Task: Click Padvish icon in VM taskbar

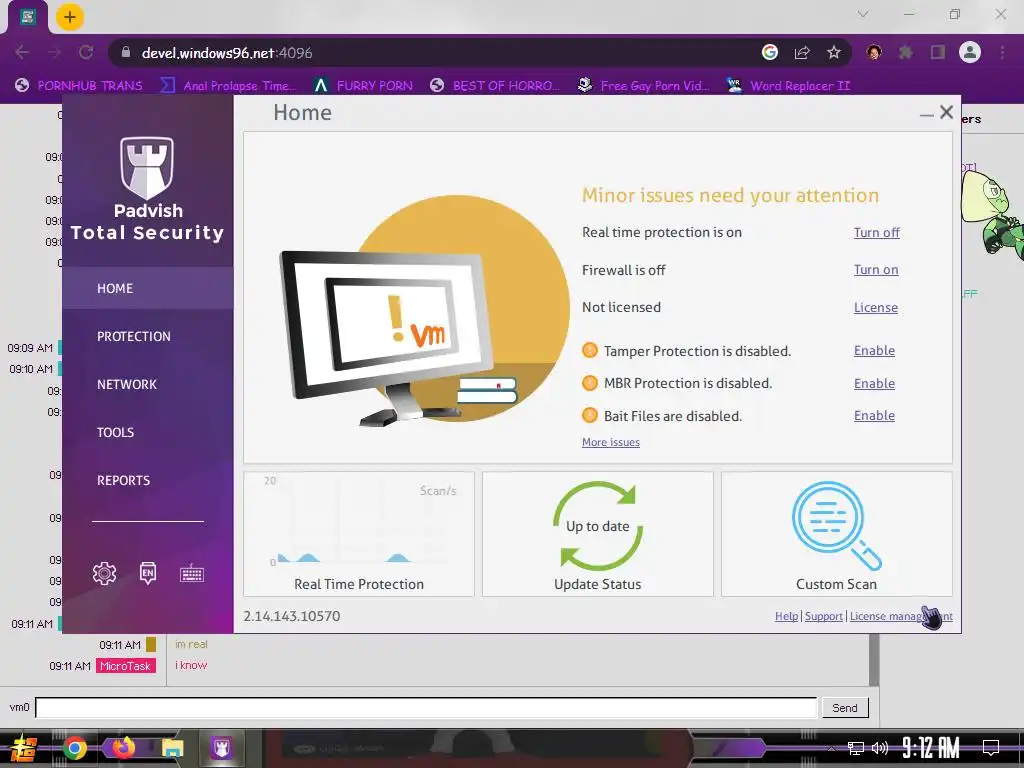Action: (221, 748)
